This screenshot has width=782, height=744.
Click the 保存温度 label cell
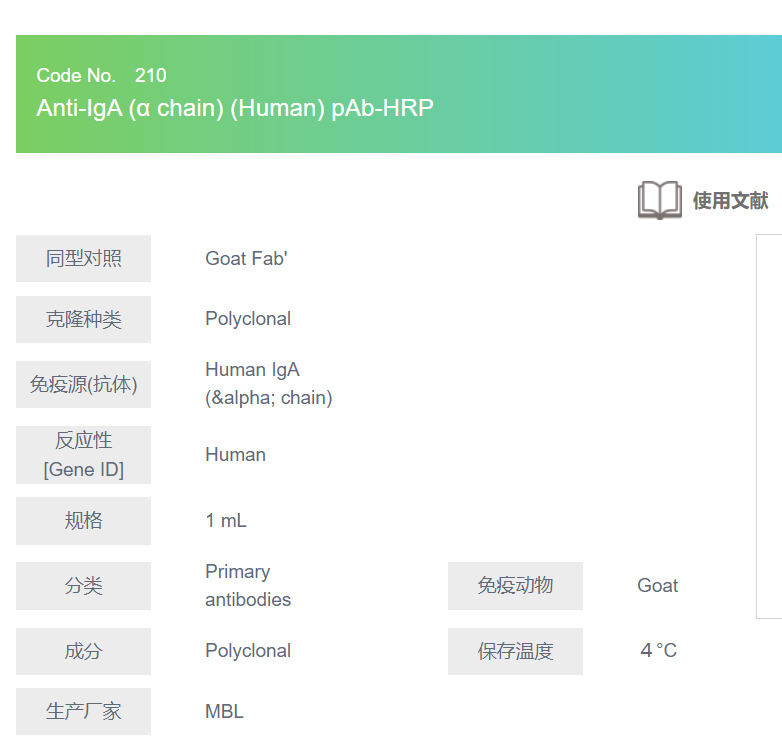coord(515,651)
